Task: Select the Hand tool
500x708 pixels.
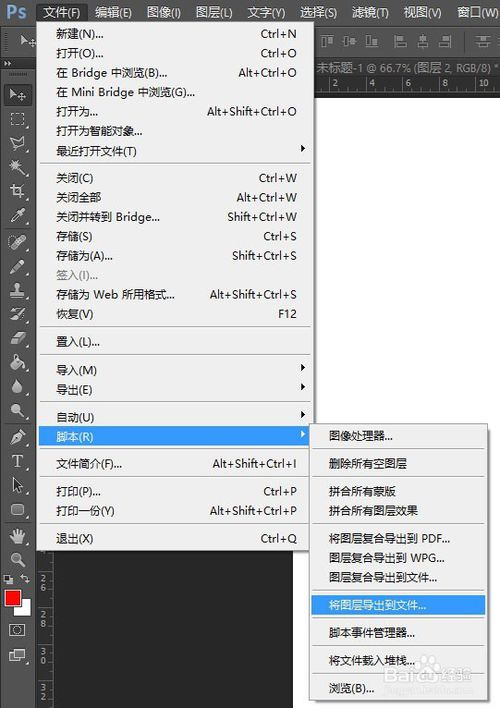Action: coord(18,536)
